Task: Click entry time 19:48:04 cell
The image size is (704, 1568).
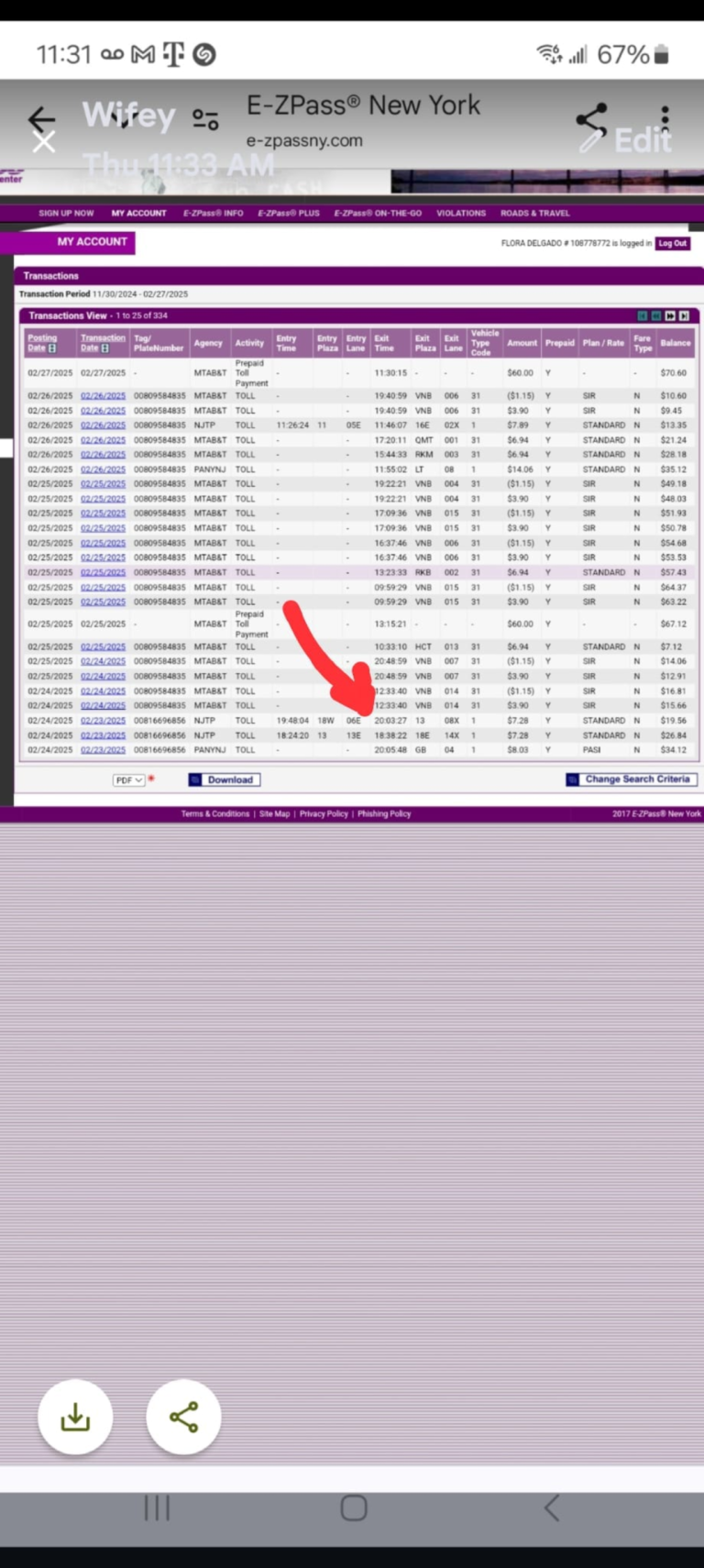Action: 292,721
